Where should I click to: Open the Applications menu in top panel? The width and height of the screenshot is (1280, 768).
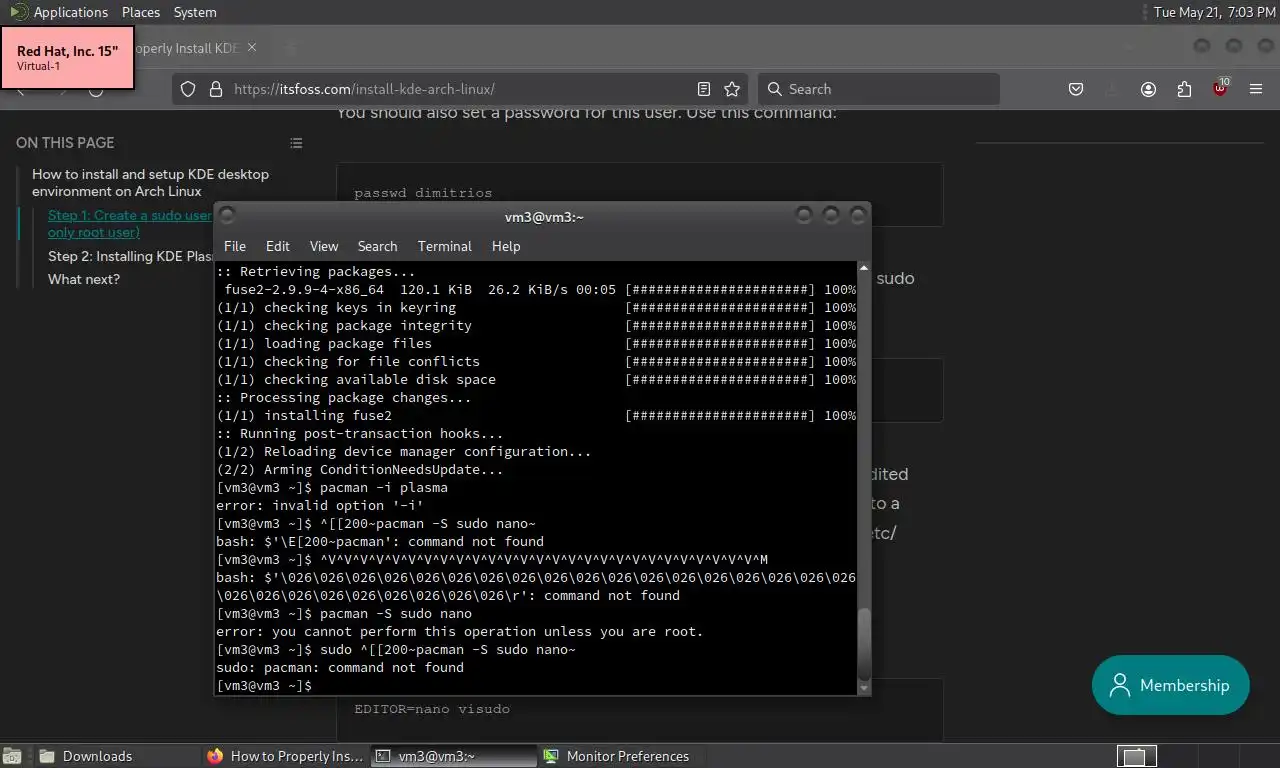pos(70,12)
